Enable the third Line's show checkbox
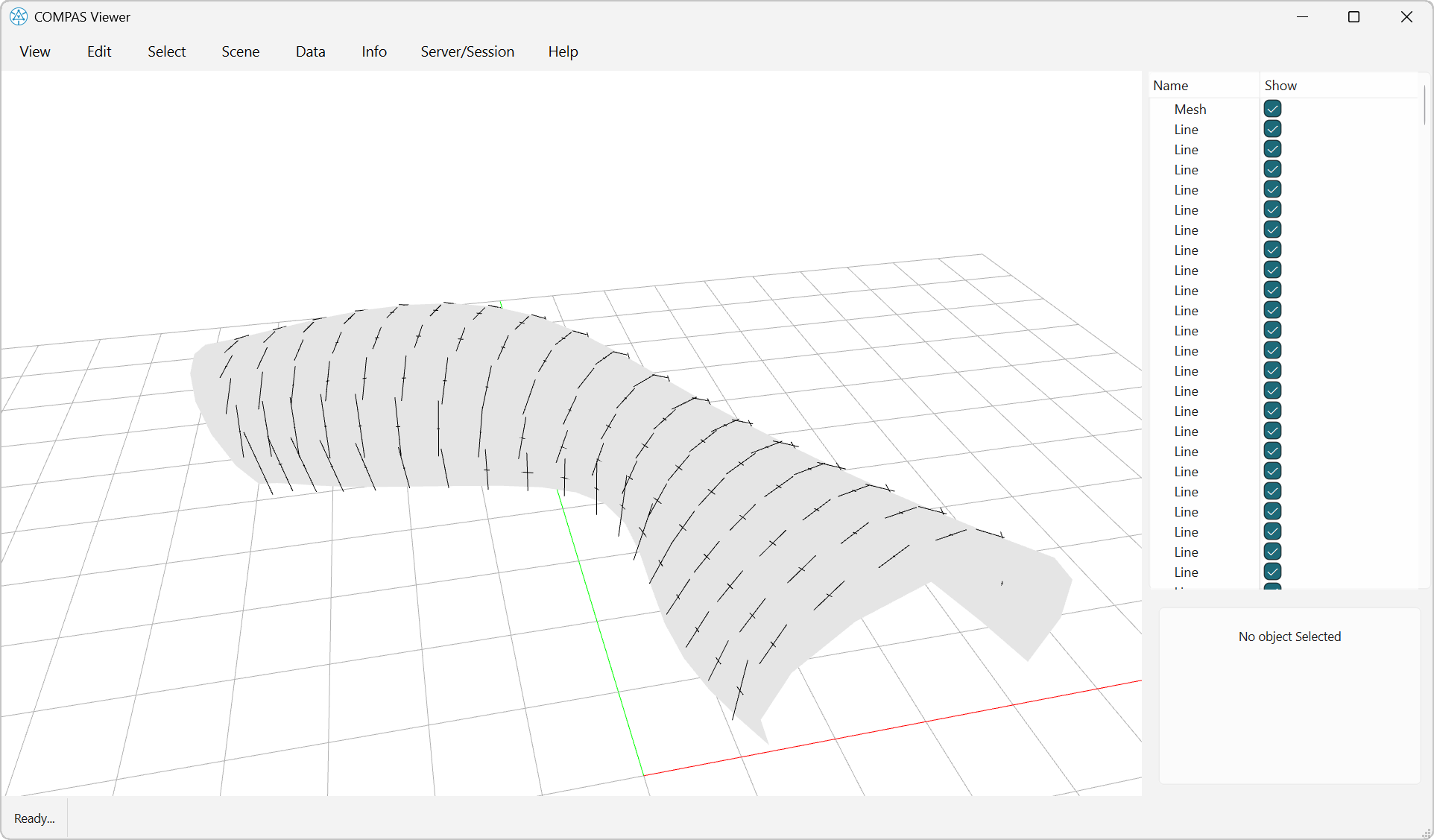Screen dimensions: 1434x840 coord(1272,169)
